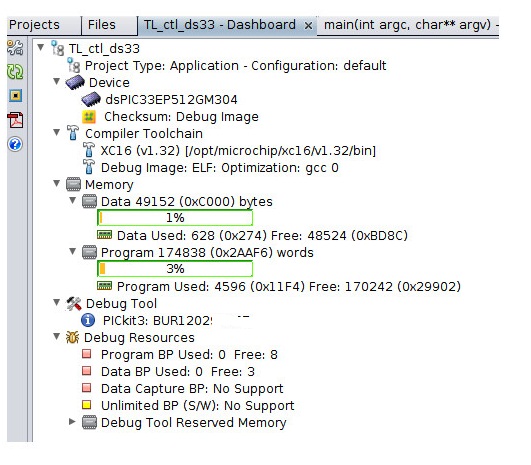The width and height of the screenshot is (531, 465).
Task: Click the Program 174838 words memory icon
Action: coord(89,252)
